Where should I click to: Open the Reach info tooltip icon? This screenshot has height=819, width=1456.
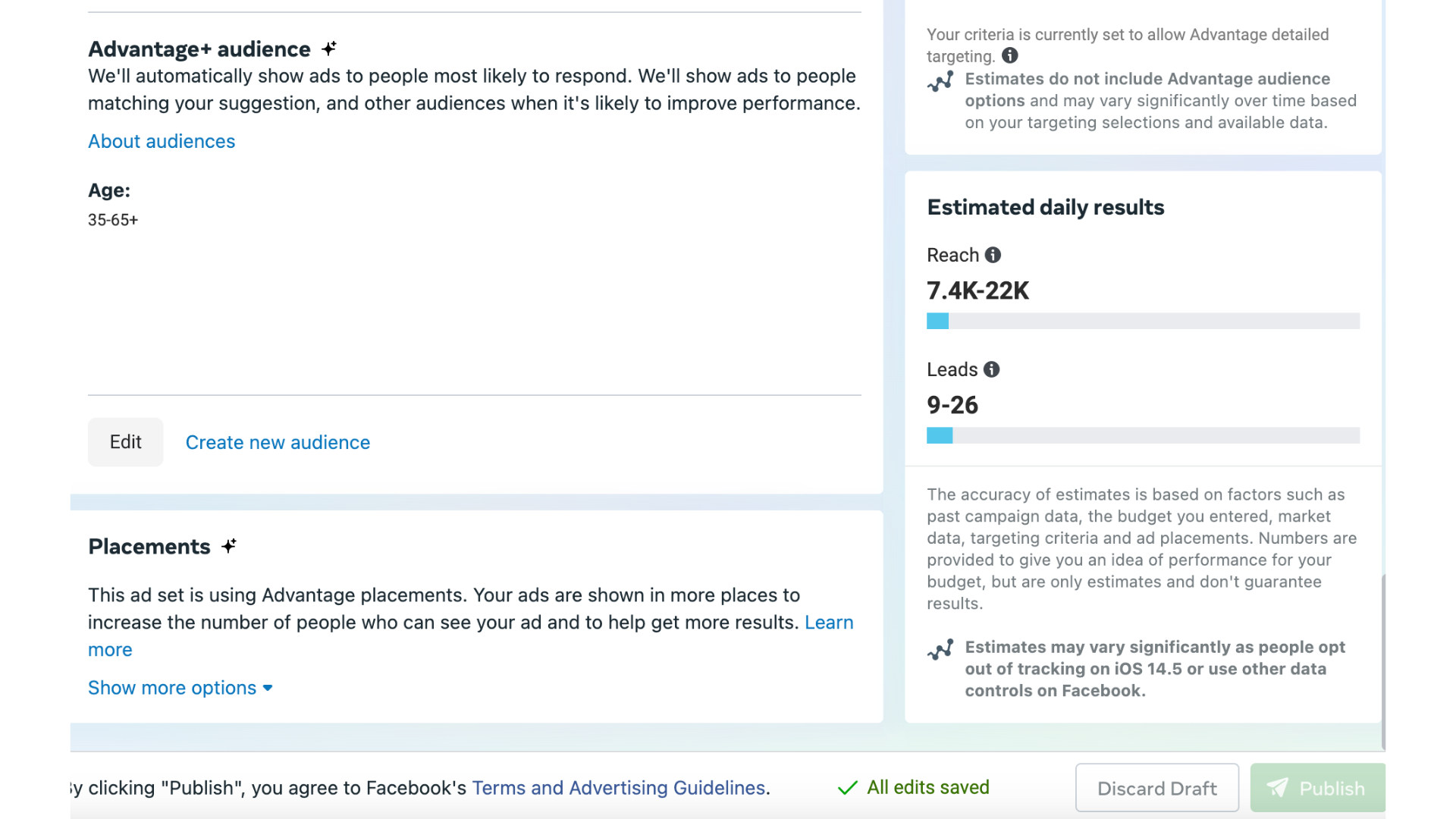993,255
